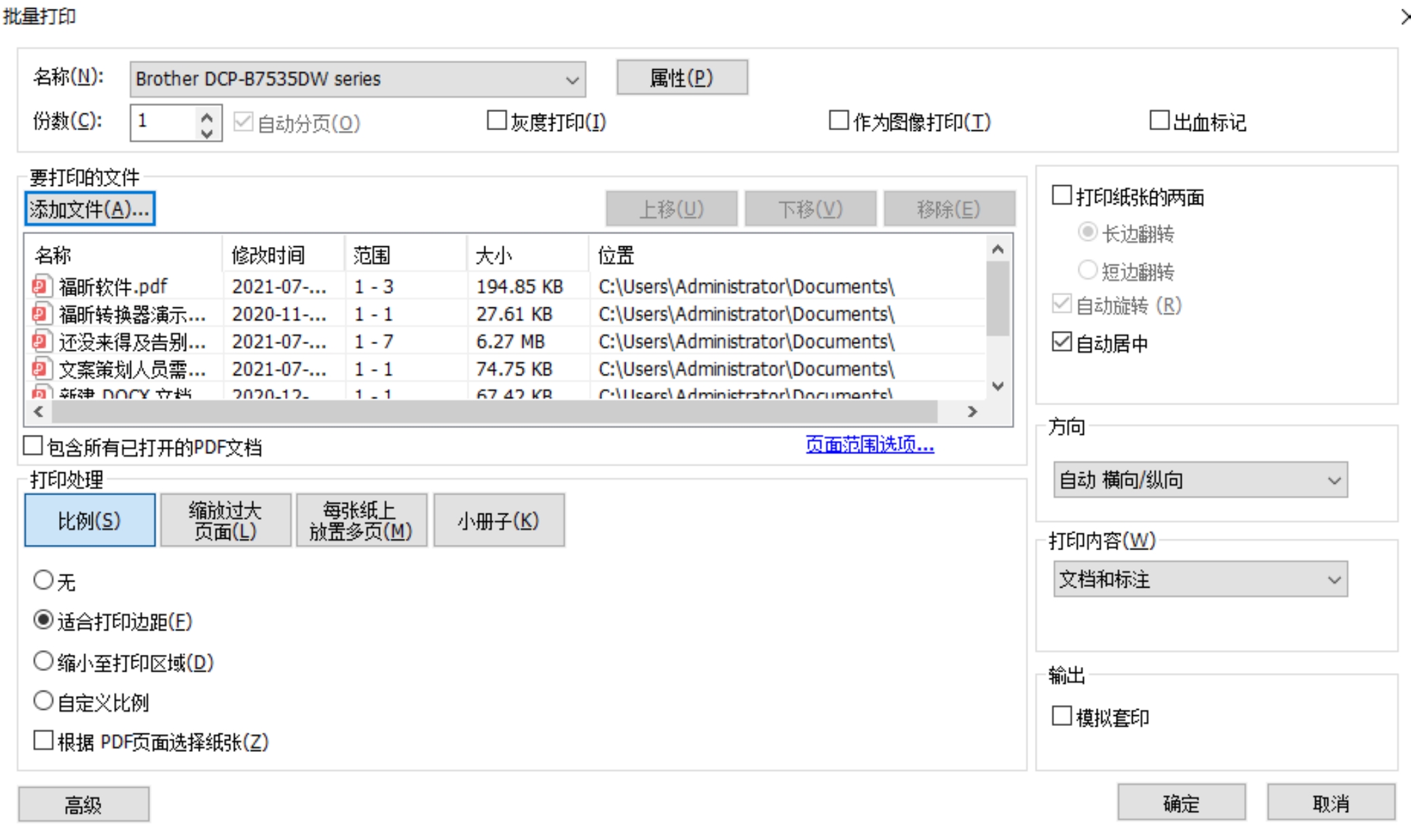
Task: Sort by the 修改时间 column header
Action: (x=284, y=255)
